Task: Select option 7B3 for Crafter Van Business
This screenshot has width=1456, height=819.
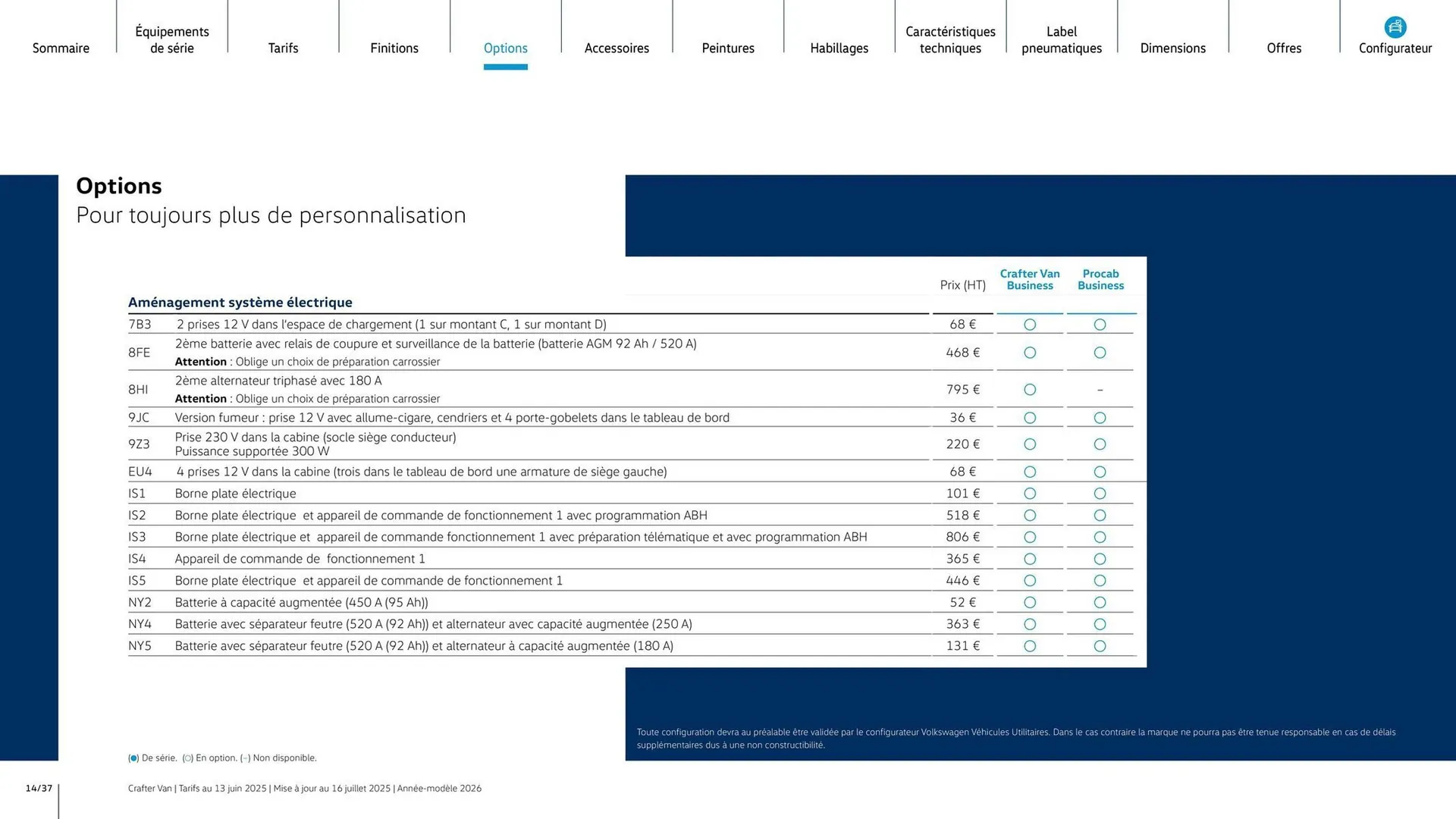Action: (1030, 325)
